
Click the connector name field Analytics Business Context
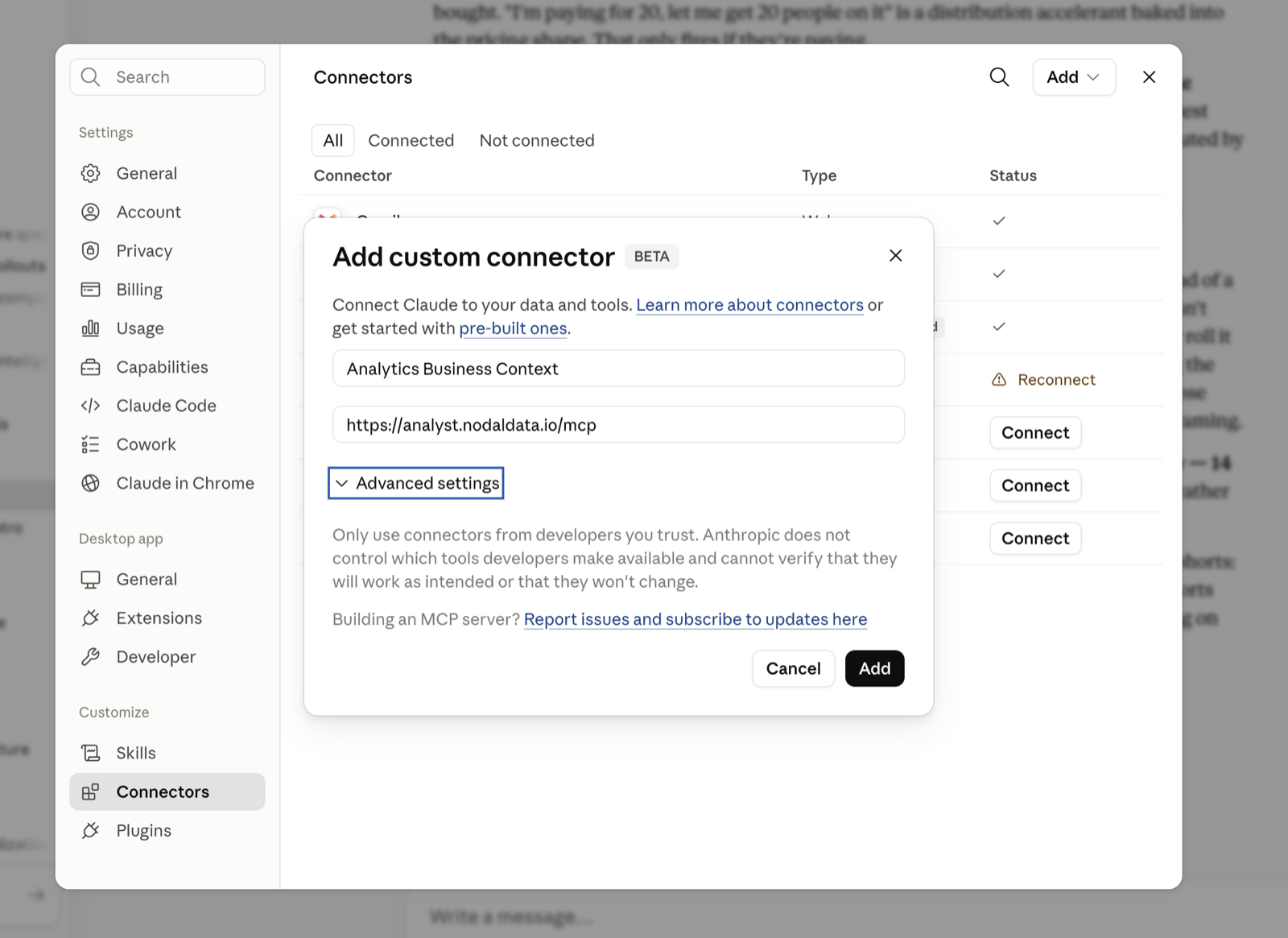coord(618,369)
